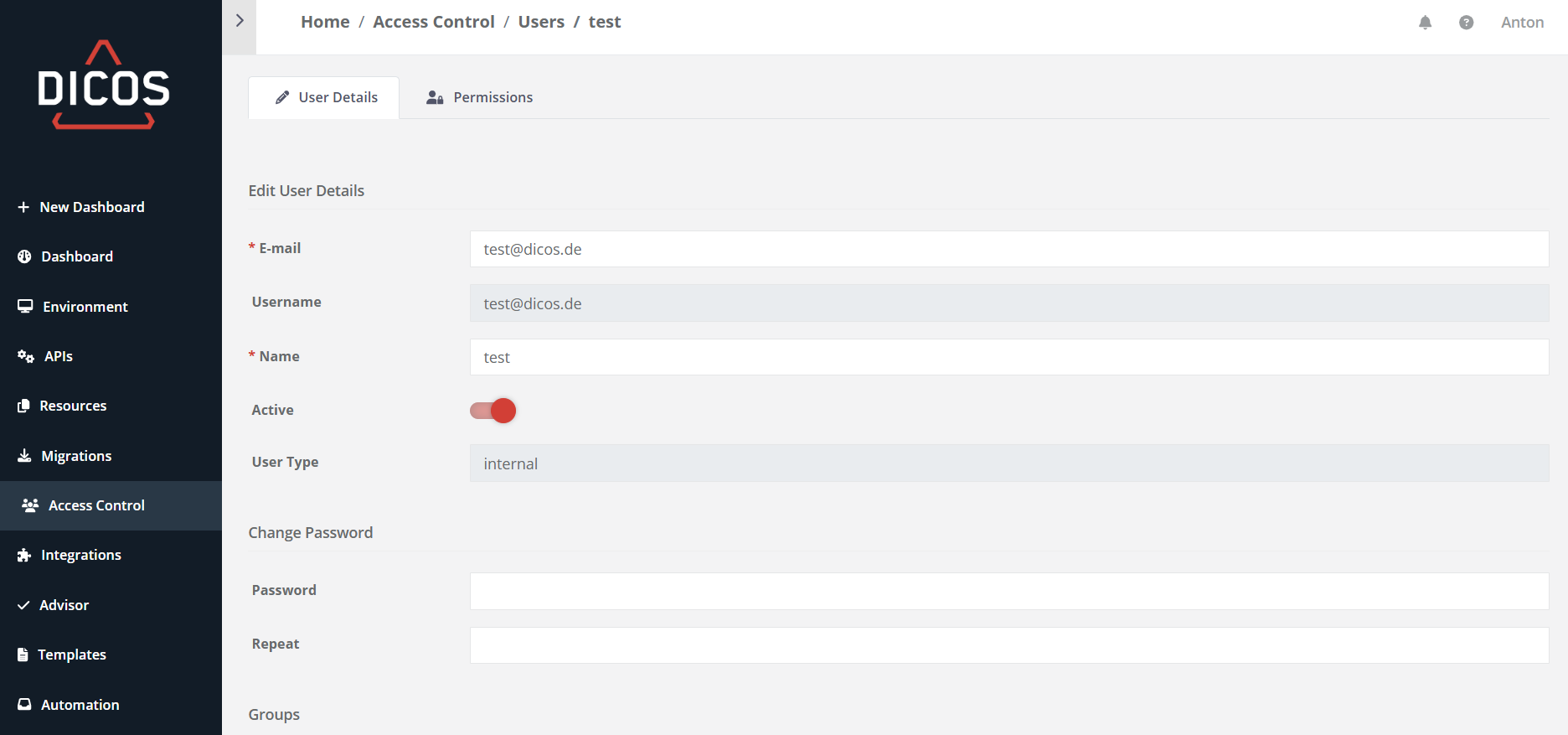
Task: Click the Integrations puzzle piece icon
Action: [x=24, y=555]
